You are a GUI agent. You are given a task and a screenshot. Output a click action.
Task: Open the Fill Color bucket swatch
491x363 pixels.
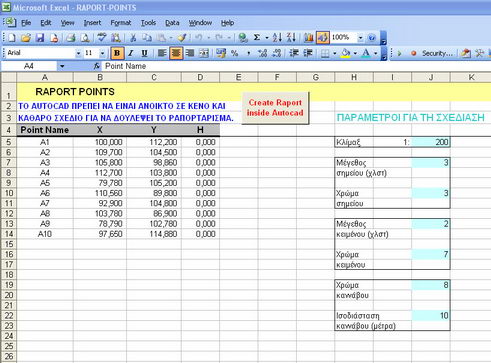click(x=346, y=53)
